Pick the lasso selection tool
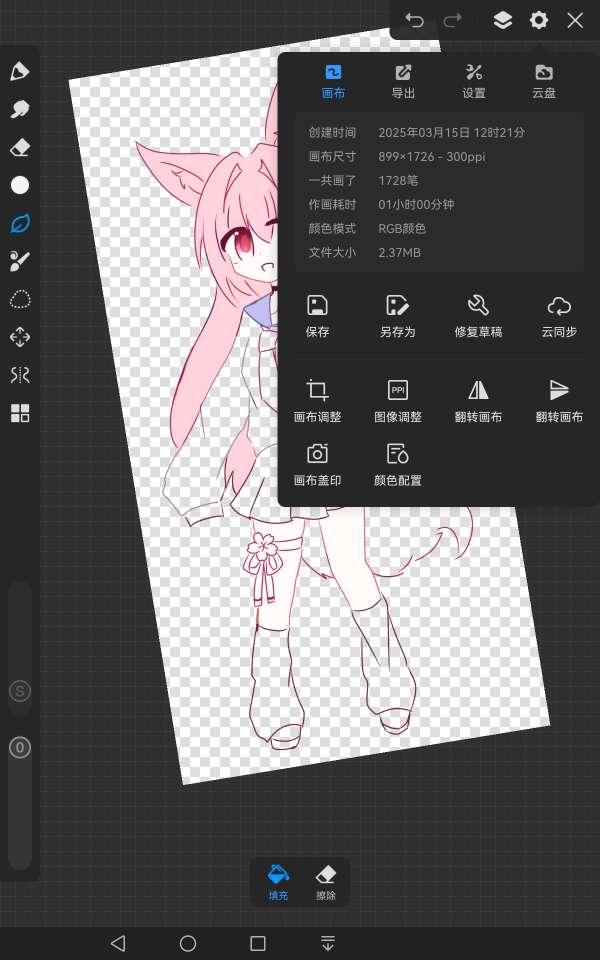Viewport: 600px width, 960px height. pyautogui.click(x=19, y=299)
